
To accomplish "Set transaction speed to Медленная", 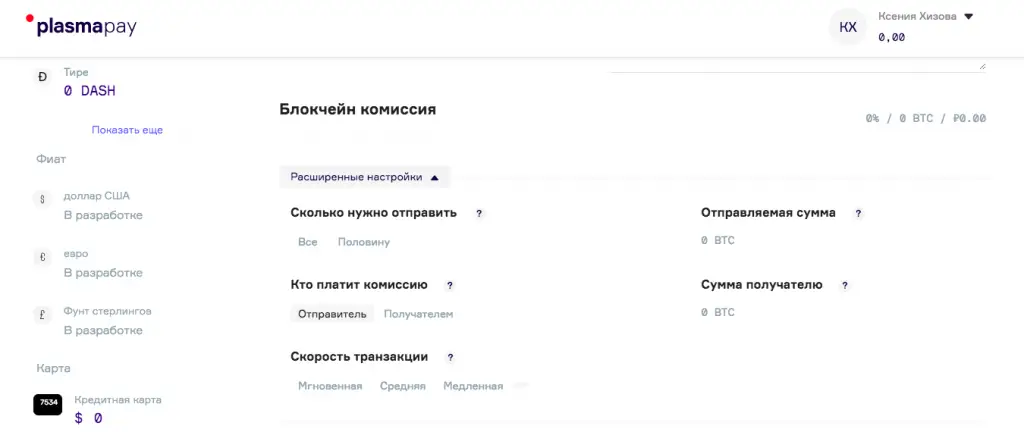I will [x=473, y=386].
